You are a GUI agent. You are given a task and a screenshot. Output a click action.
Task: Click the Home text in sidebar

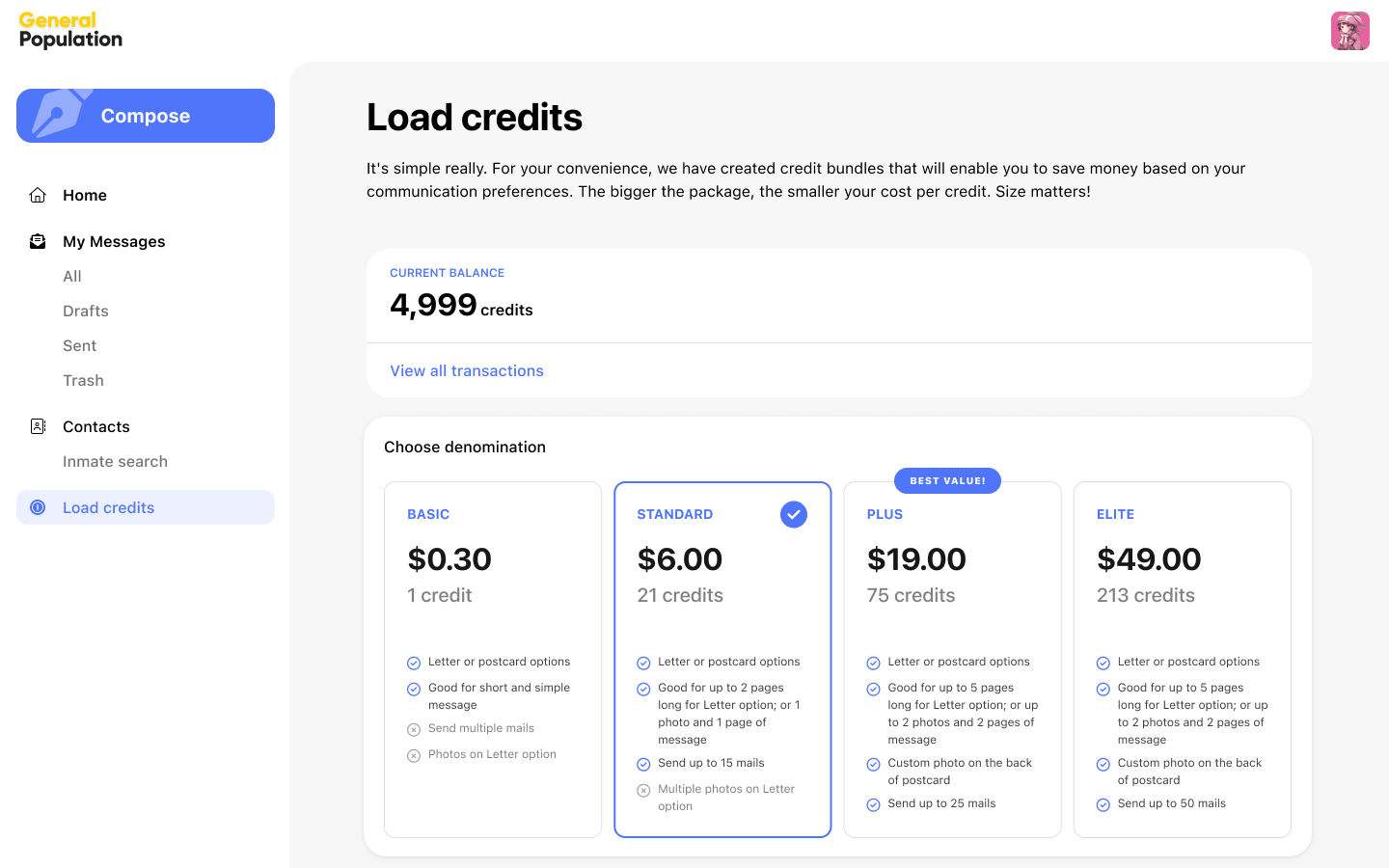(85, 195)
